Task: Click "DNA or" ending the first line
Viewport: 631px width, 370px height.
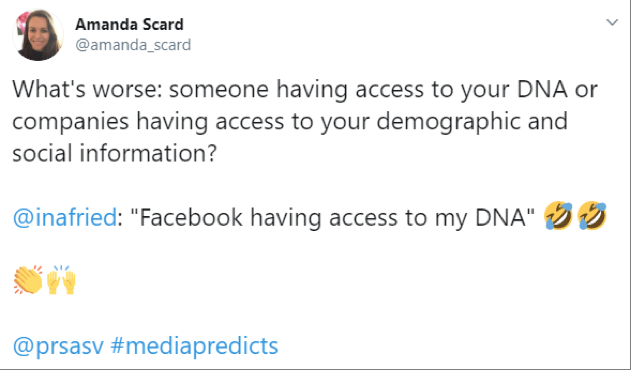Action: 557,89
